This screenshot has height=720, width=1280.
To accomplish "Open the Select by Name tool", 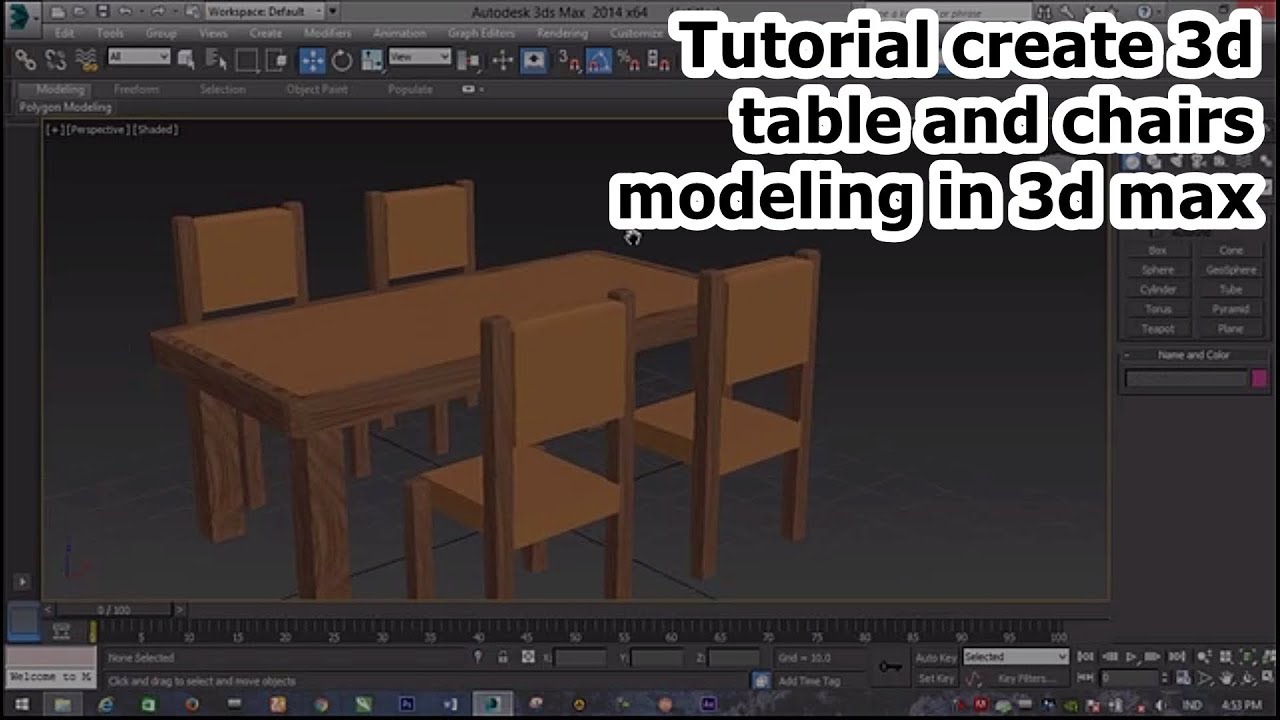I will click(218, 61).
